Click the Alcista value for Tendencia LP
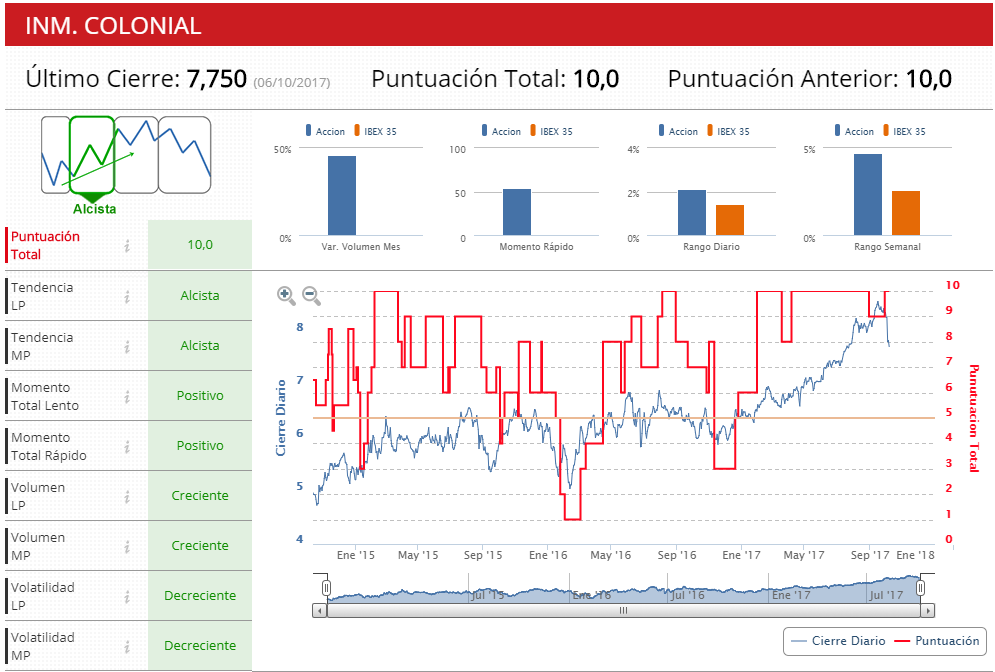Screen dimensions: 995x672 [200, 296]
